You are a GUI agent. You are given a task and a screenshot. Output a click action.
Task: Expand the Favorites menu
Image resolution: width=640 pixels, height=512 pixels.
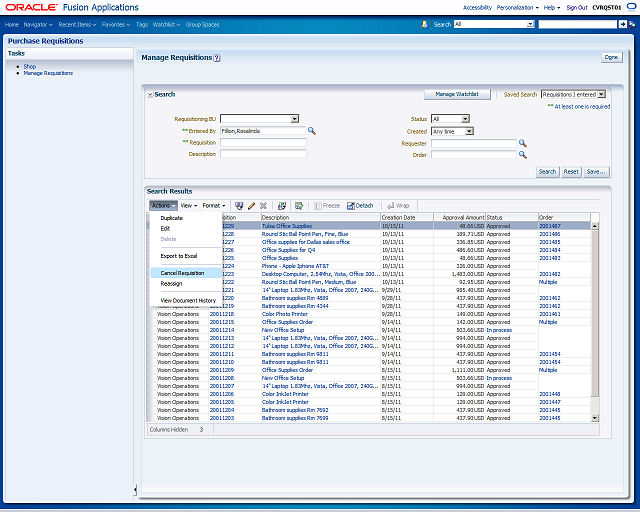click(116, 24)
